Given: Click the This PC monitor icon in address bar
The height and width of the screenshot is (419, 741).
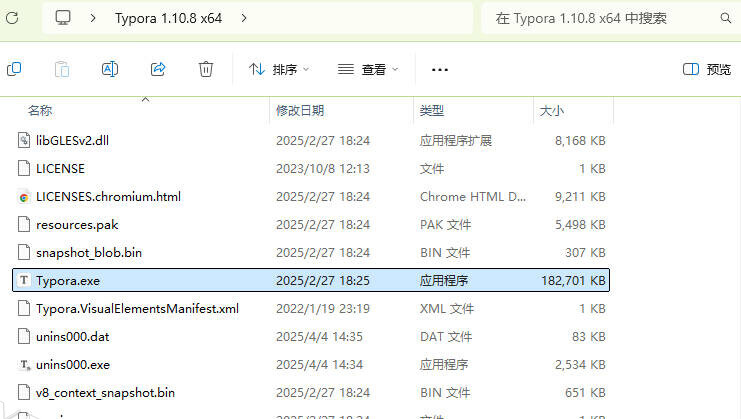Looking at the screenshot, I should (63, 18).
